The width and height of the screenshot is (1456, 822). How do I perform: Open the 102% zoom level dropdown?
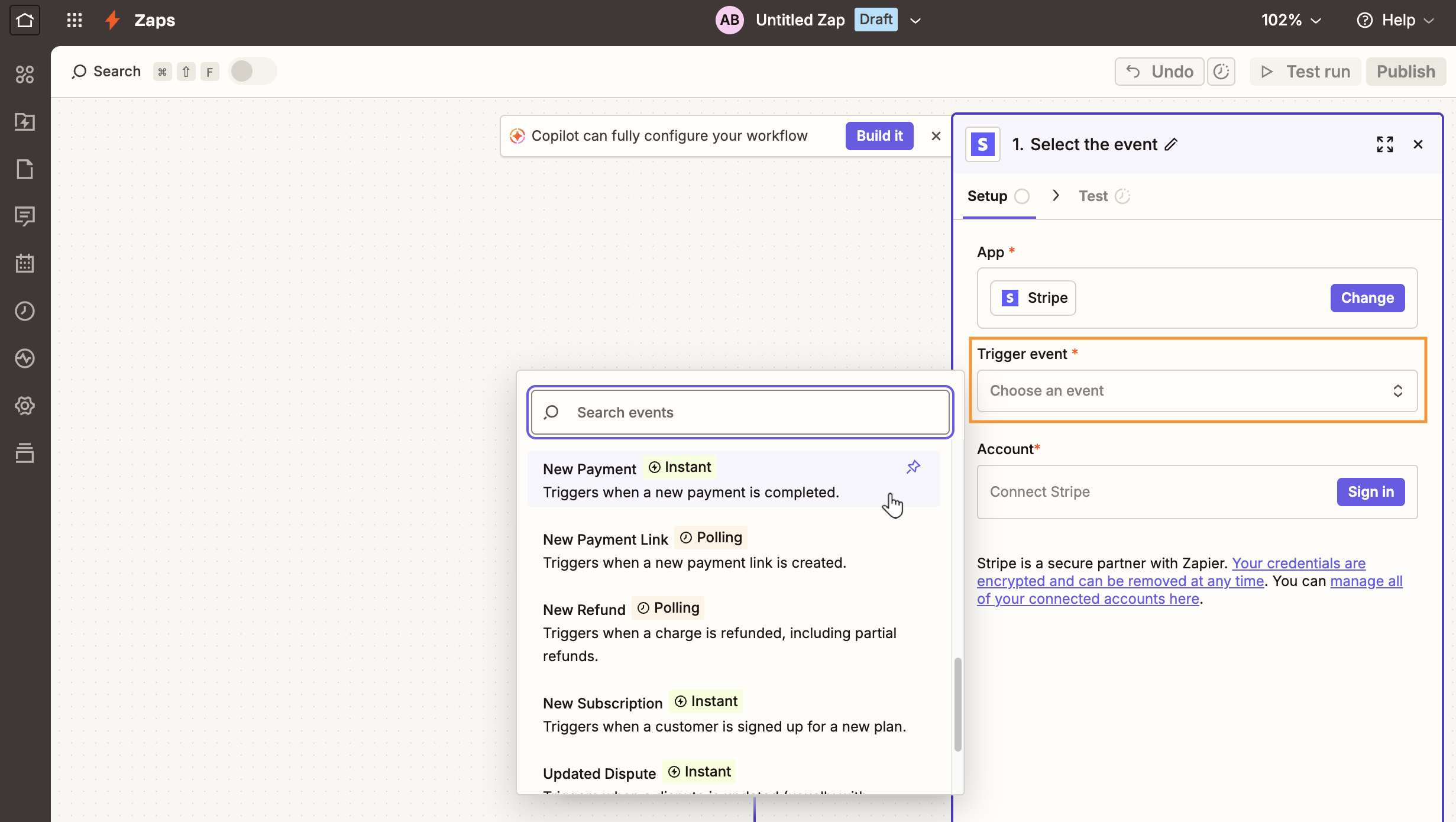1292,20
